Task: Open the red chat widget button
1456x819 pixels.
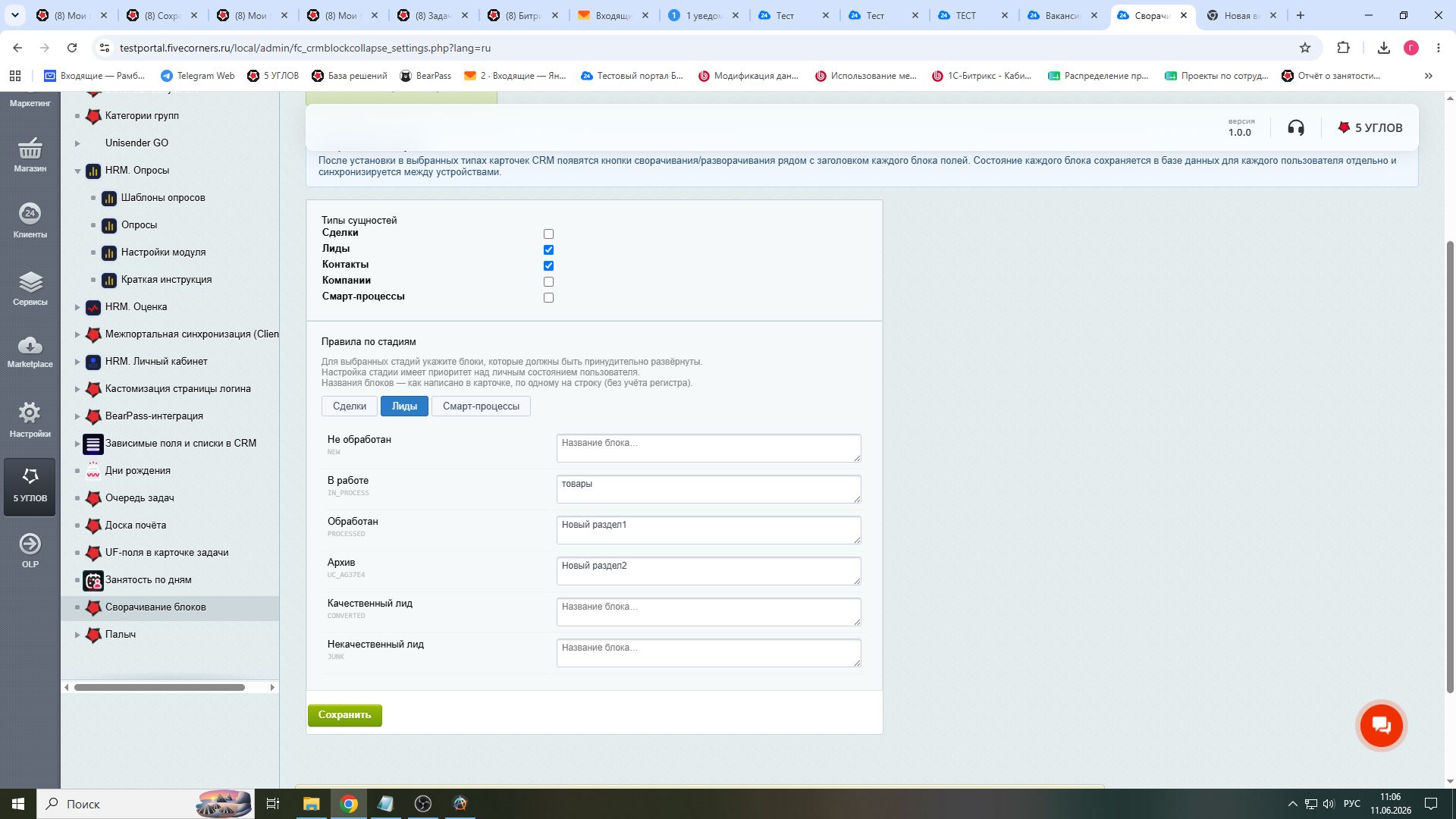Action: (1381, 725)
